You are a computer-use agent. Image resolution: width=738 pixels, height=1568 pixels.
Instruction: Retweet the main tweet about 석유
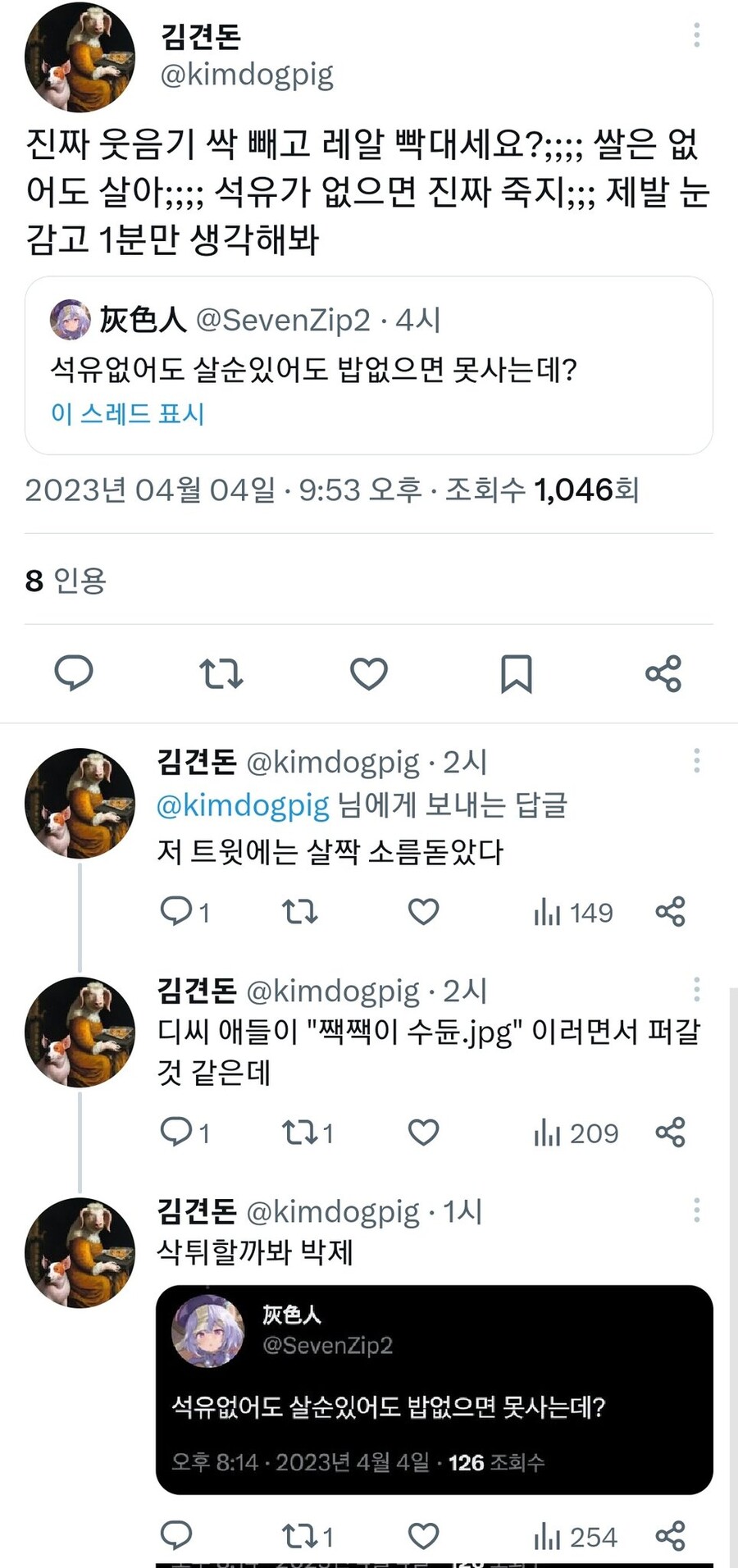pos(221,673)
